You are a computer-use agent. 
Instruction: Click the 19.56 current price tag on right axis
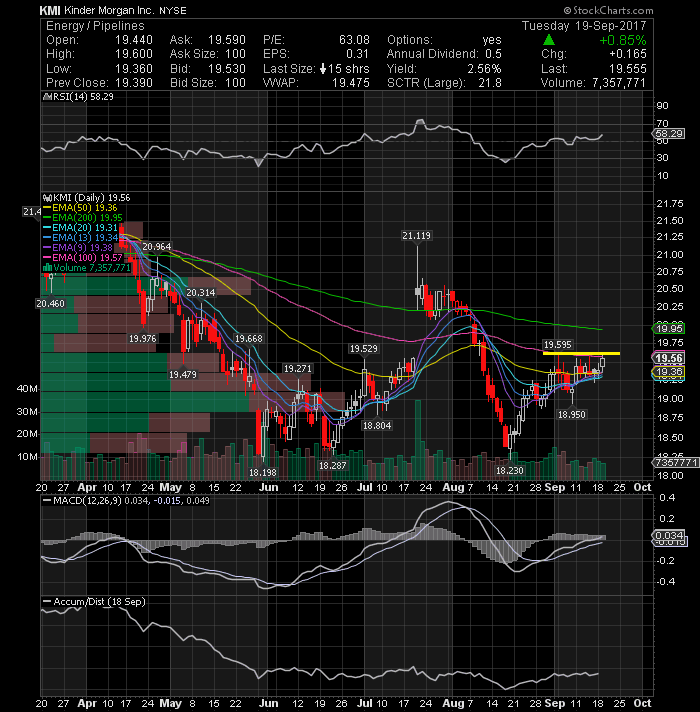click(668, 358)
